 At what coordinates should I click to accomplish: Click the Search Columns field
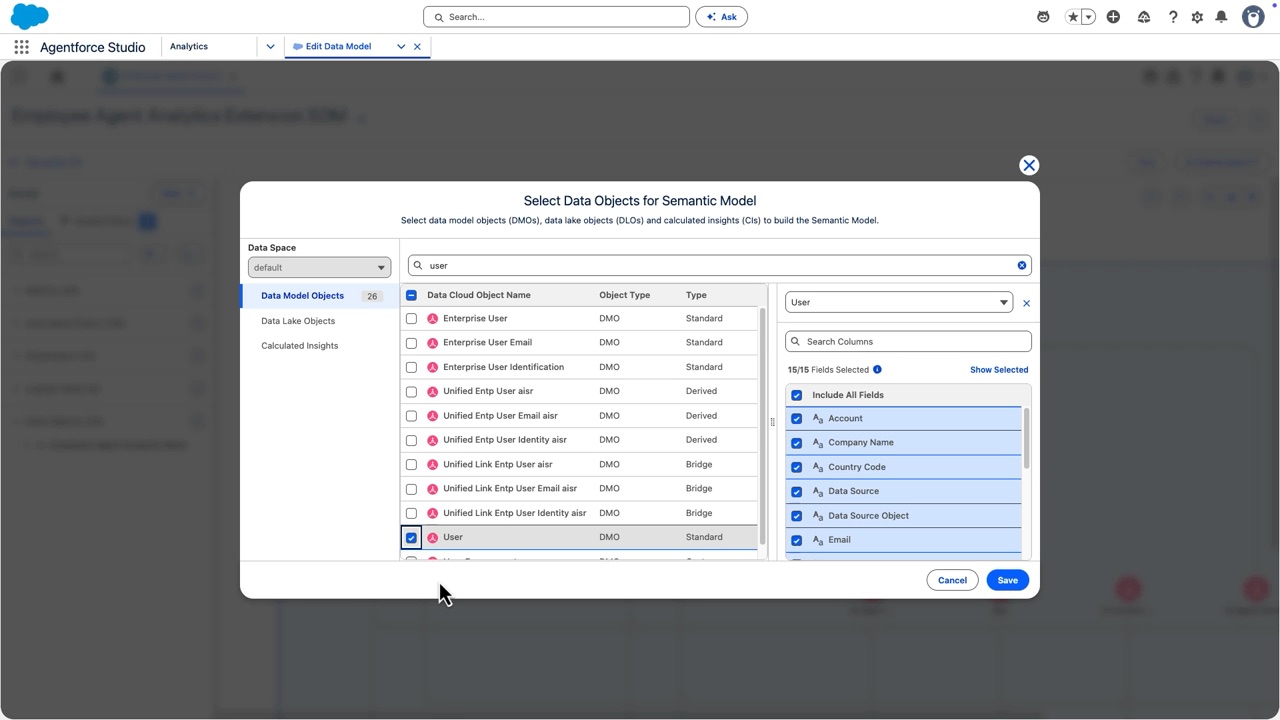(908, 341)
